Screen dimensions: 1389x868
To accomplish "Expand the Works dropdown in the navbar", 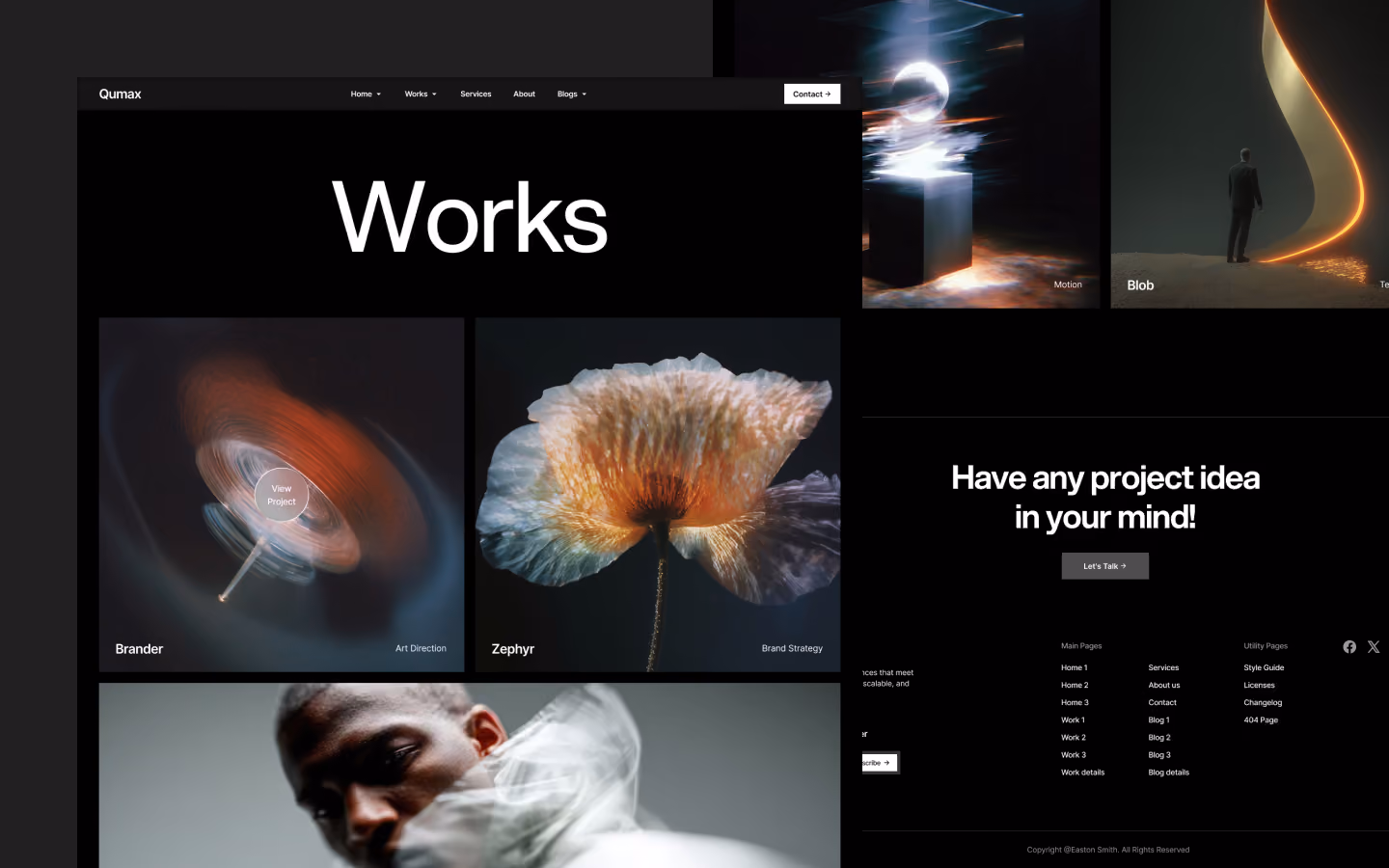I will click(421, 94).
